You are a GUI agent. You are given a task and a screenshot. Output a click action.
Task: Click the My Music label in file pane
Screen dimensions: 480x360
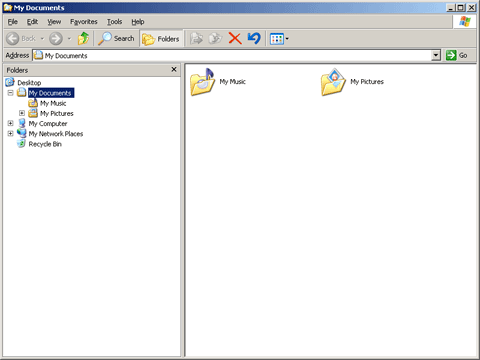(233, 82)
